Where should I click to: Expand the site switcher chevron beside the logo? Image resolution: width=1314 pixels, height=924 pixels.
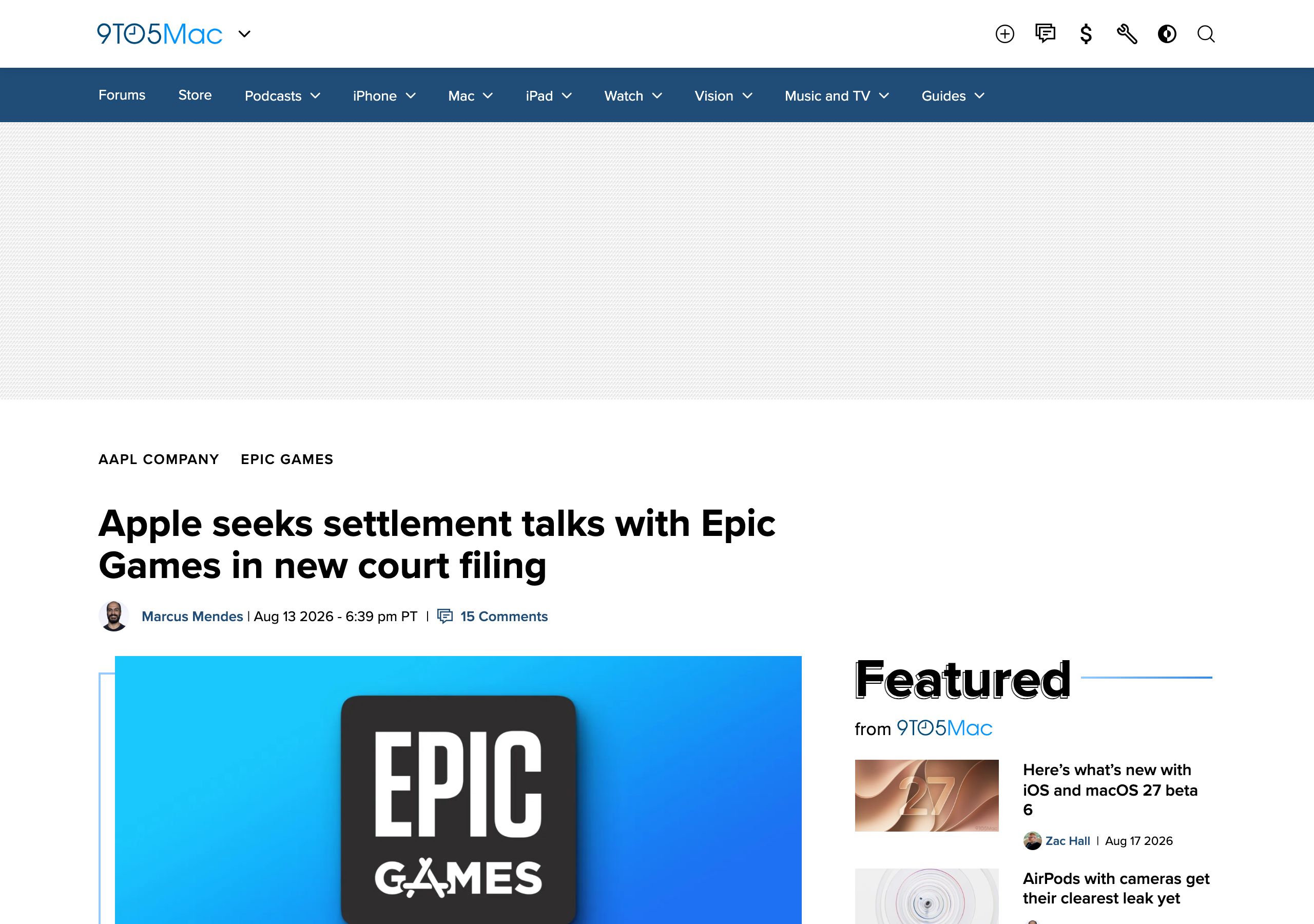pos(244,34)
